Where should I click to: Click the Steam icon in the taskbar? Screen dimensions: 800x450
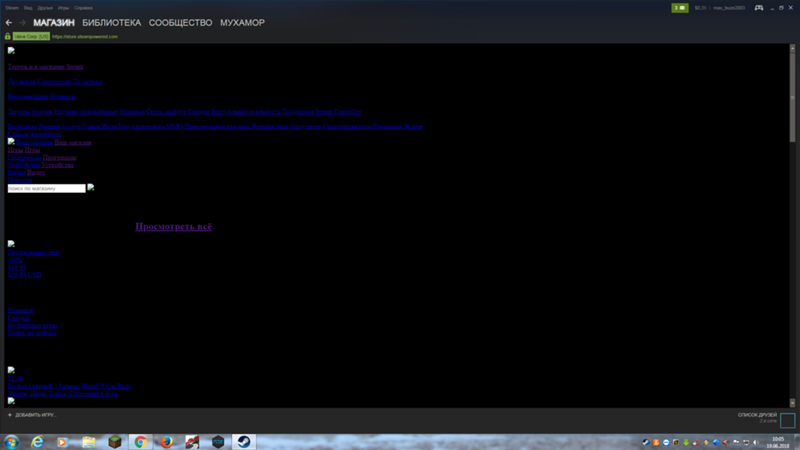point(244,442)
